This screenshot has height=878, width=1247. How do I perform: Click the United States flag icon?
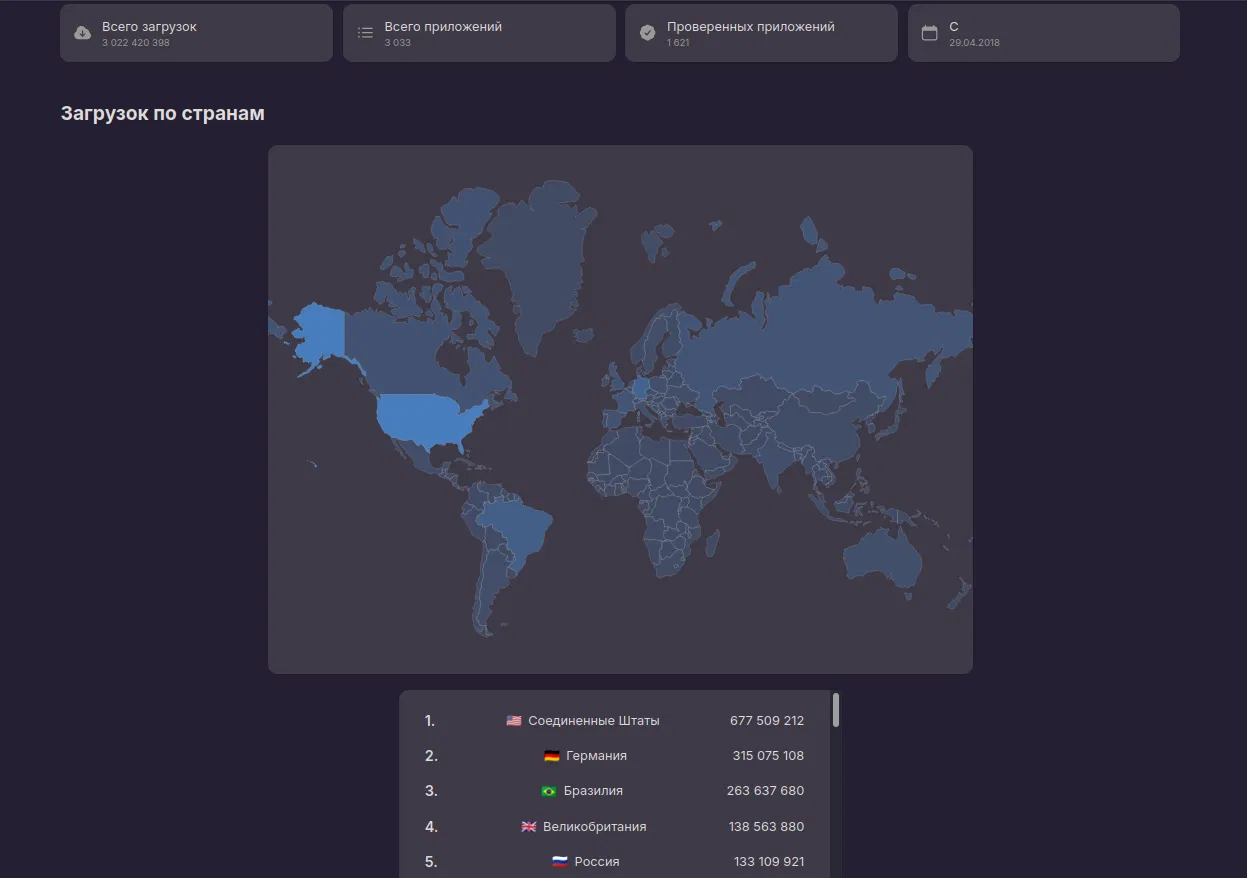pyautogui.click(x=514, y=720)
